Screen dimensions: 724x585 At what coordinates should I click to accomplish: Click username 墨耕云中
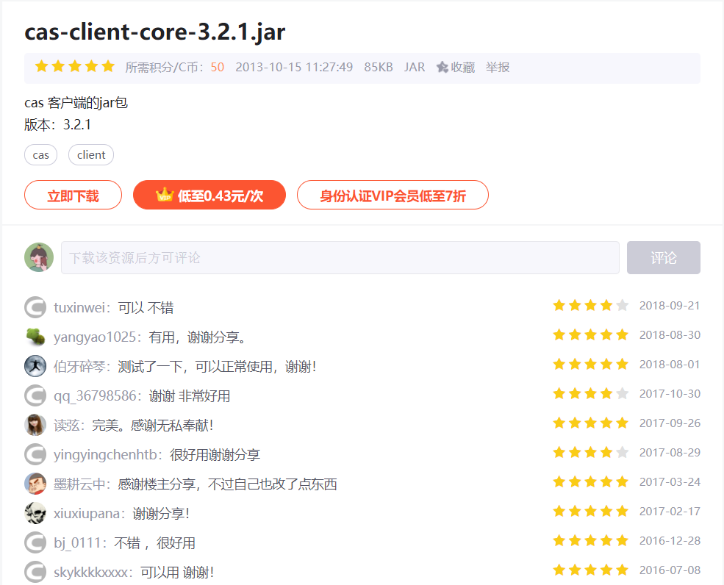[x=79, y=484]
